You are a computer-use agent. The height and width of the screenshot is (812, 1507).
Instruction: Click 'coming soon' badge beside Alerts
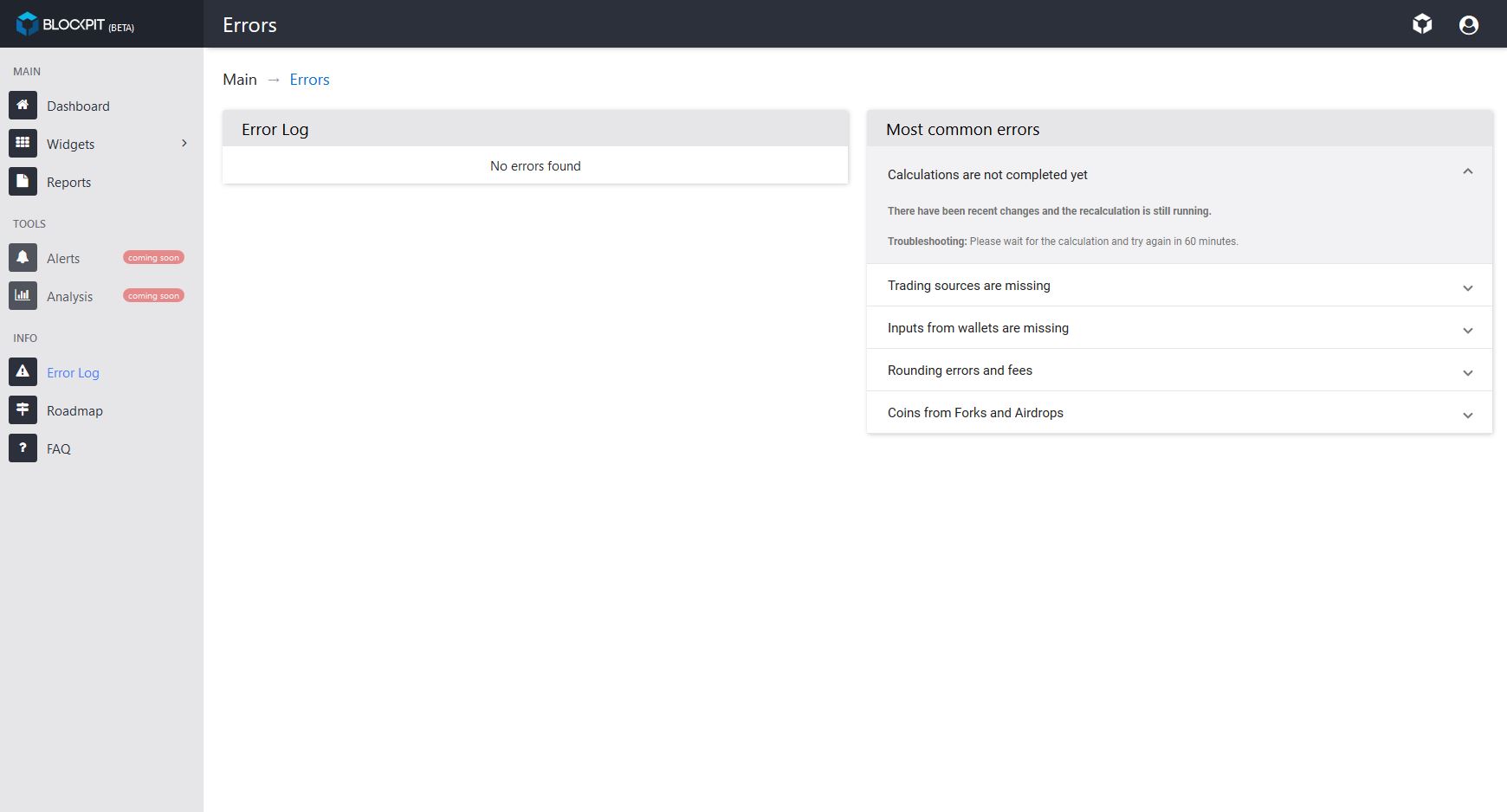pyautogui.click(x=153, y=258)
